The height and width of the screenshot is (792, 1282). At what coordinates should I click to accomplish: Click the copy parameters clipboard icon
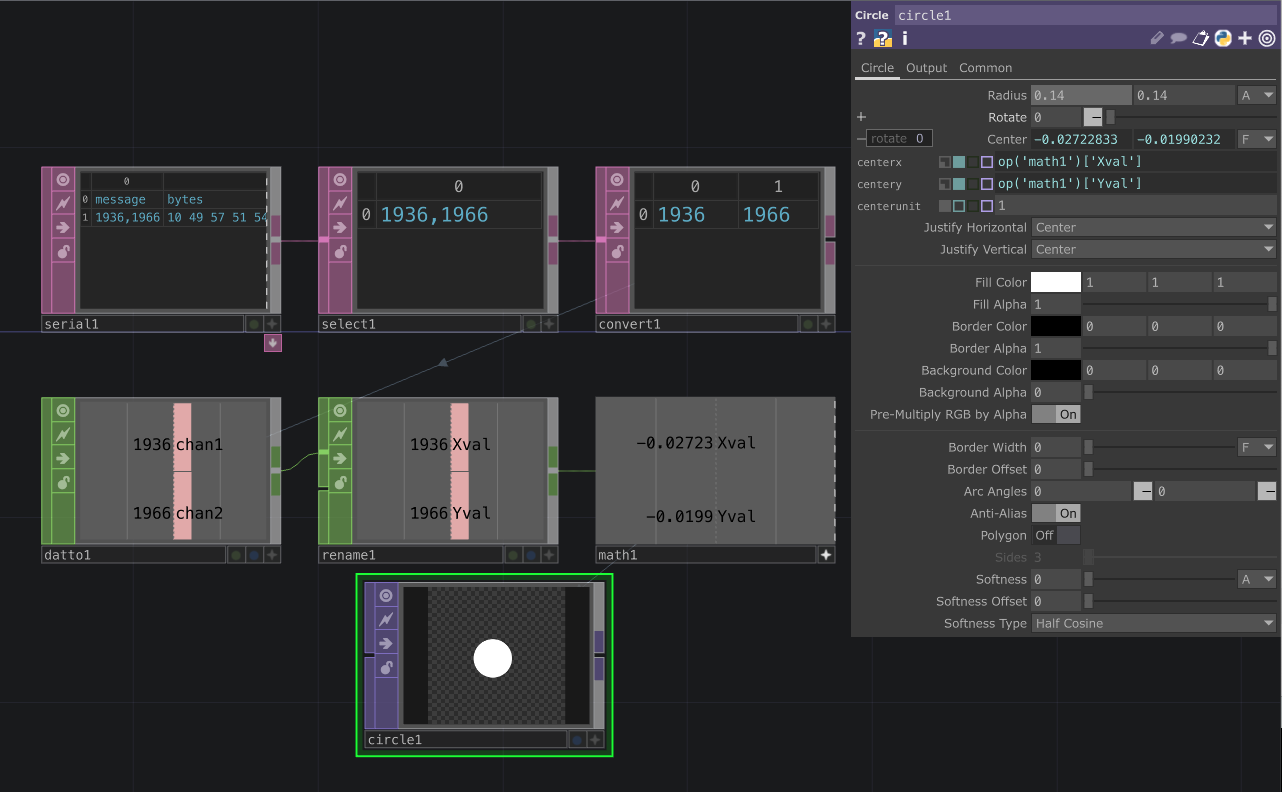pos(1201,39)
